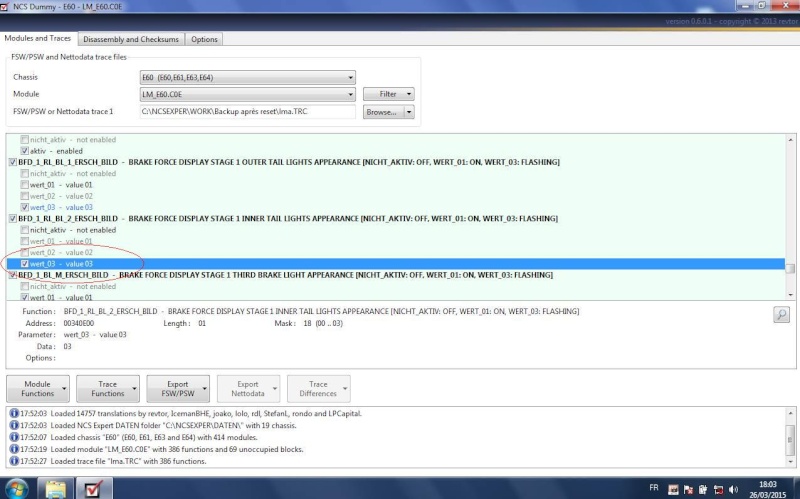This screenshot has width=800, height=499.
Task: Expand the Module Functions dropdown arrow
Action: (64, 389)
